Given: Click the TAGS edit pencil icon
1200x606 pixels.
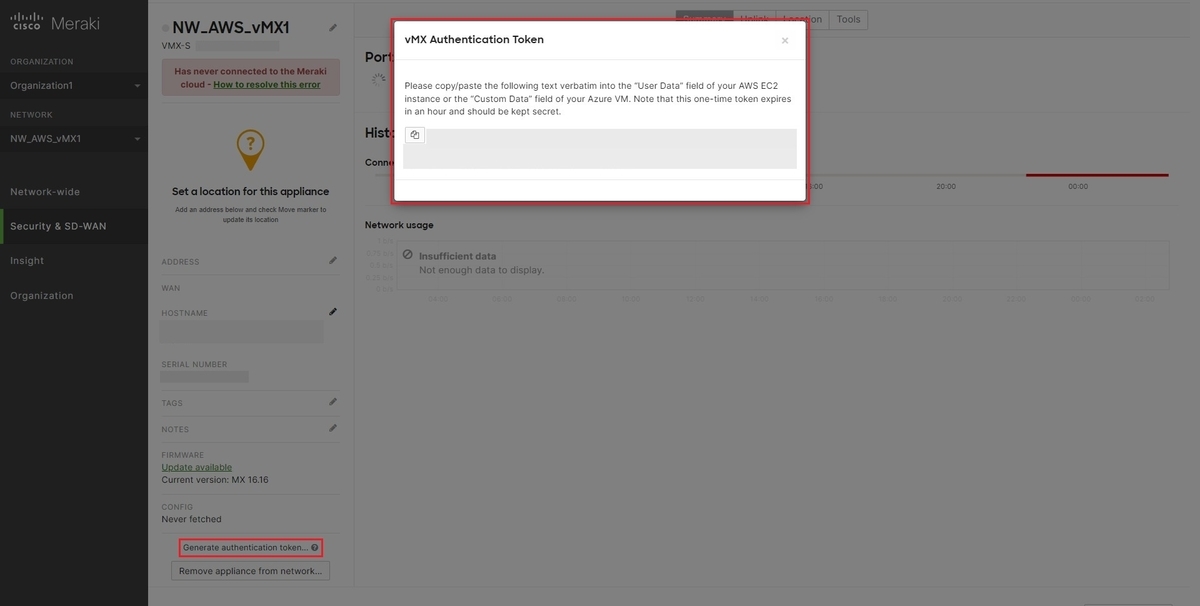Looking at the screenshot, I should [332, 401].
